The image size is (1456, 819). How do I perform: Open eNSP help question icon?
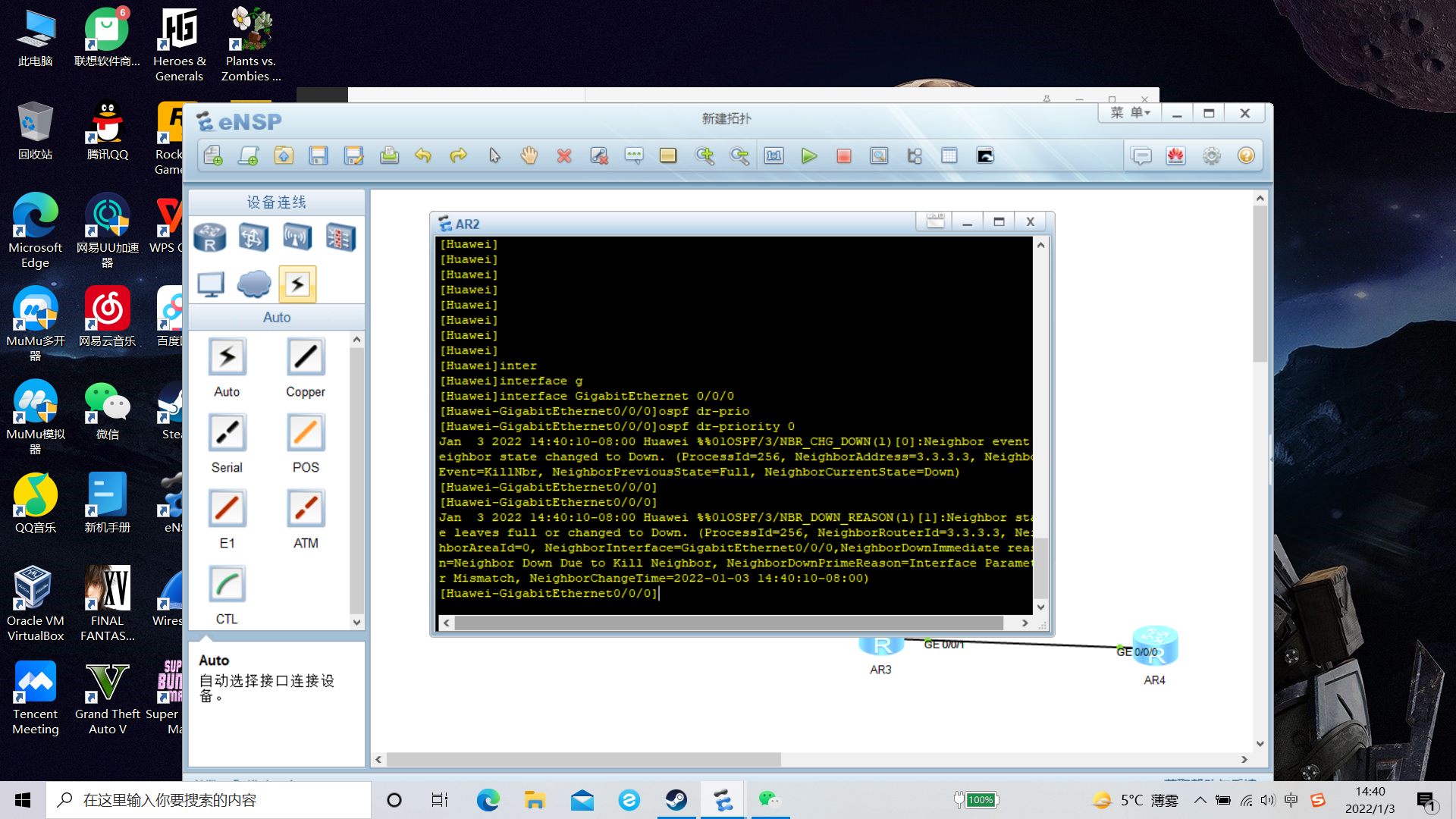click(x=1246, y=156)
